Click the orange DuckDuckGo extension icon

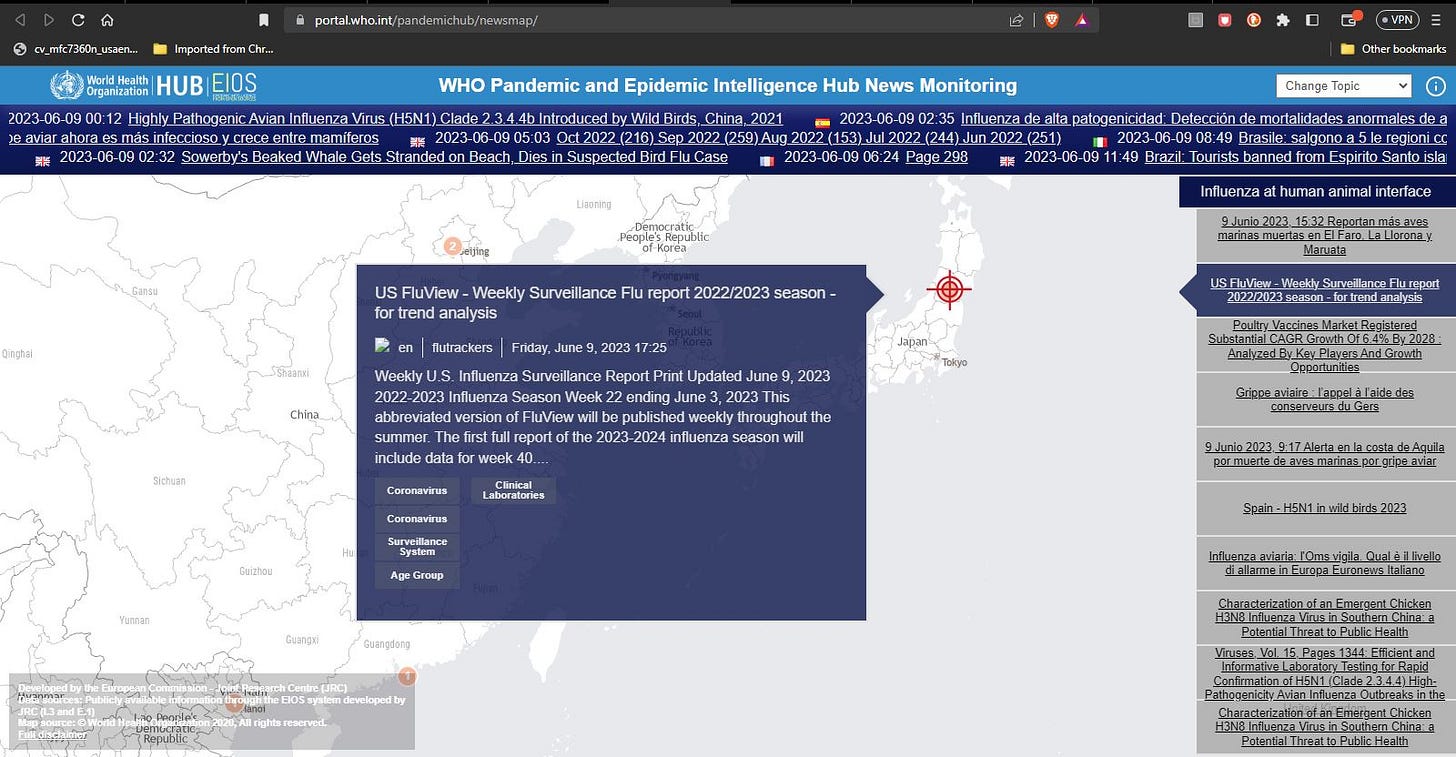pyautogui.click(x=1254, y=19)
